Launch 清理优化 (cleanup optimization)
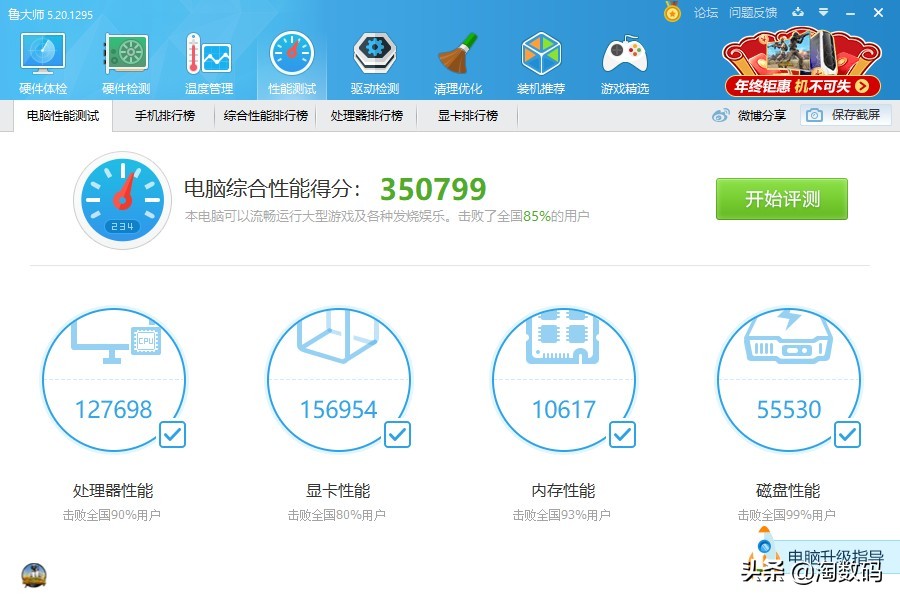 [x=458, y=60]
